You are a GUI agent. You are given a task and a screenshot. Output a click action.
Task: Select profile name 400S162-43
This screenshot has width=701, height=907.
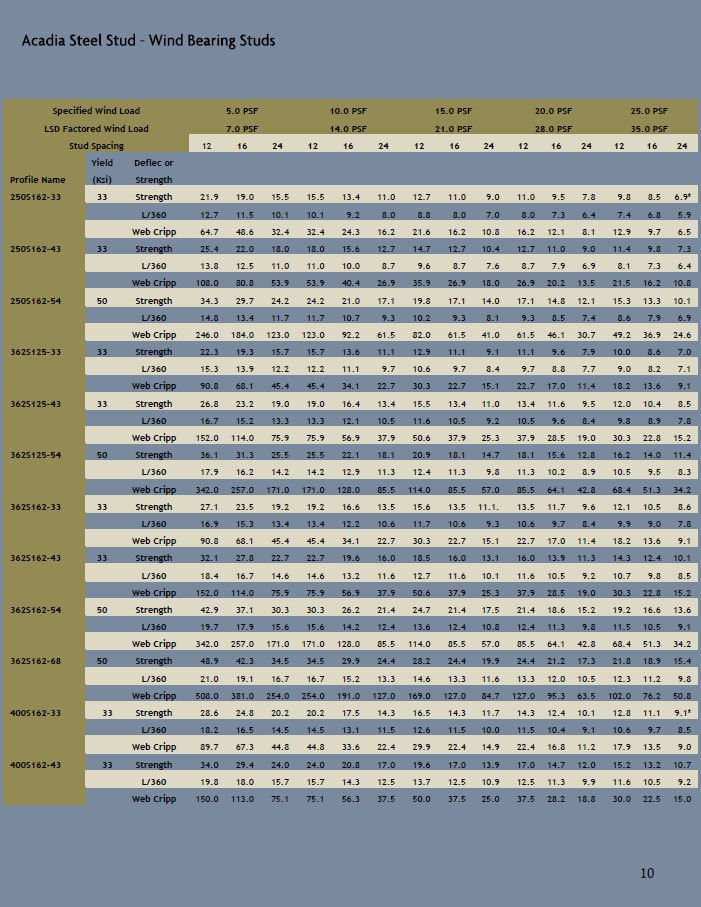click(35, 764)
